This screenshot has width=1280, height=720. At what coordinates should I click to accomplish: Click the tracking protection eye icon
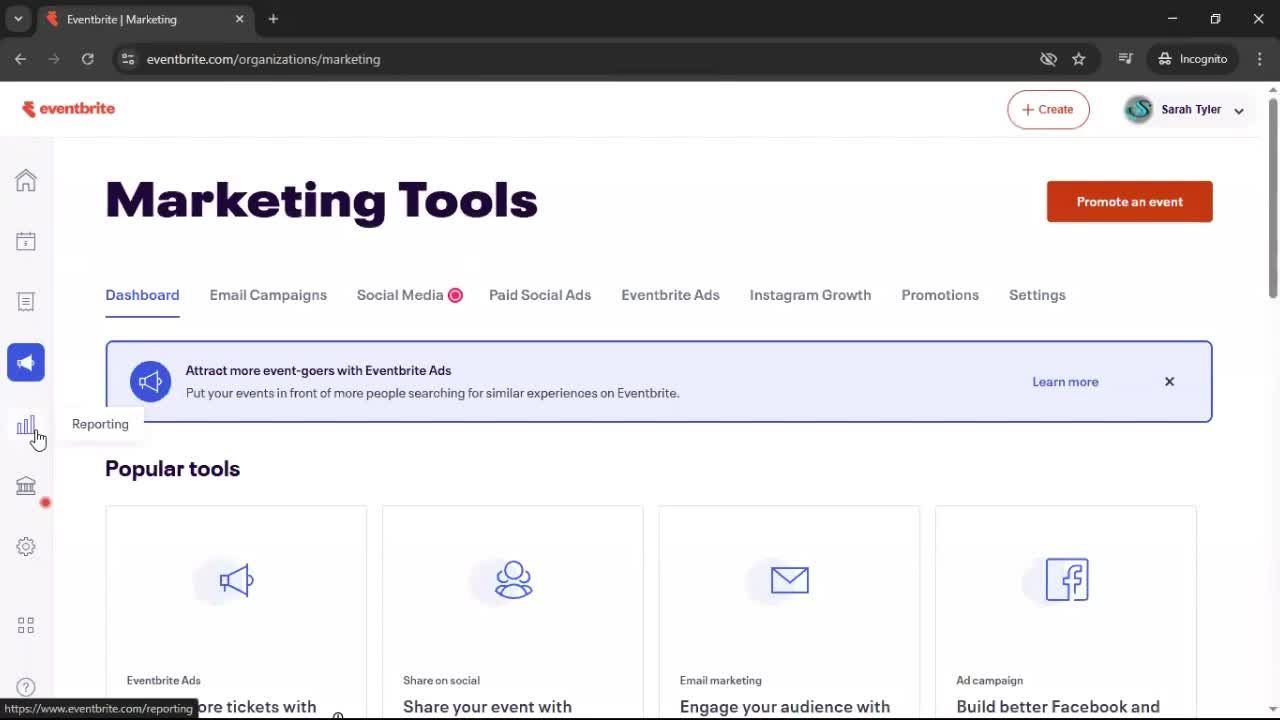click(x=1048, y=59)
